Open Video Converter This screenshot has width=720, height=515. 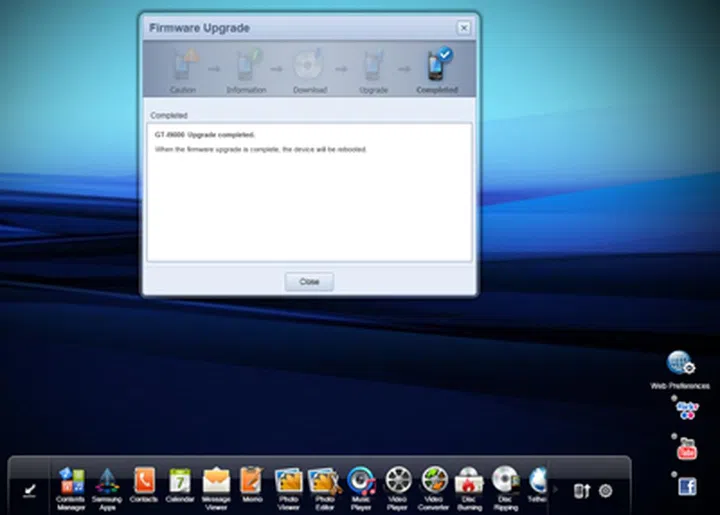(434, 481)
